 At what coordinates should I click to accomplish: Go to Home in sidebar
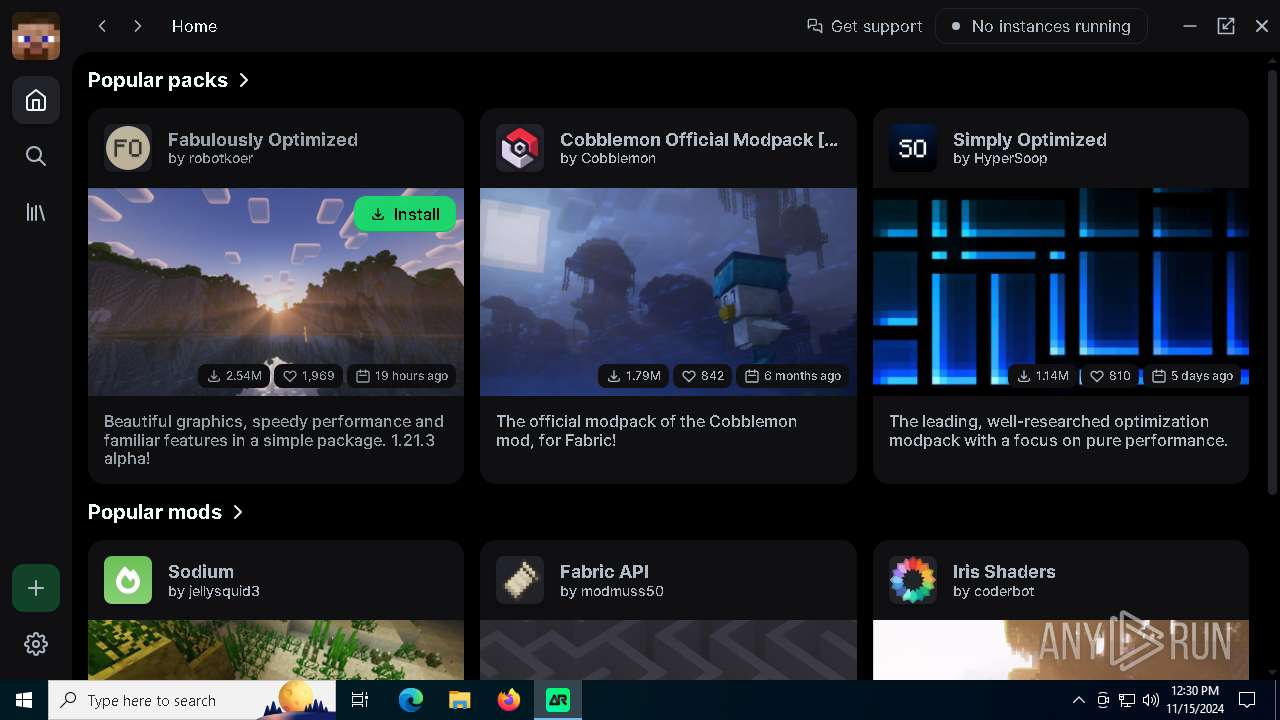pos(36,100)
